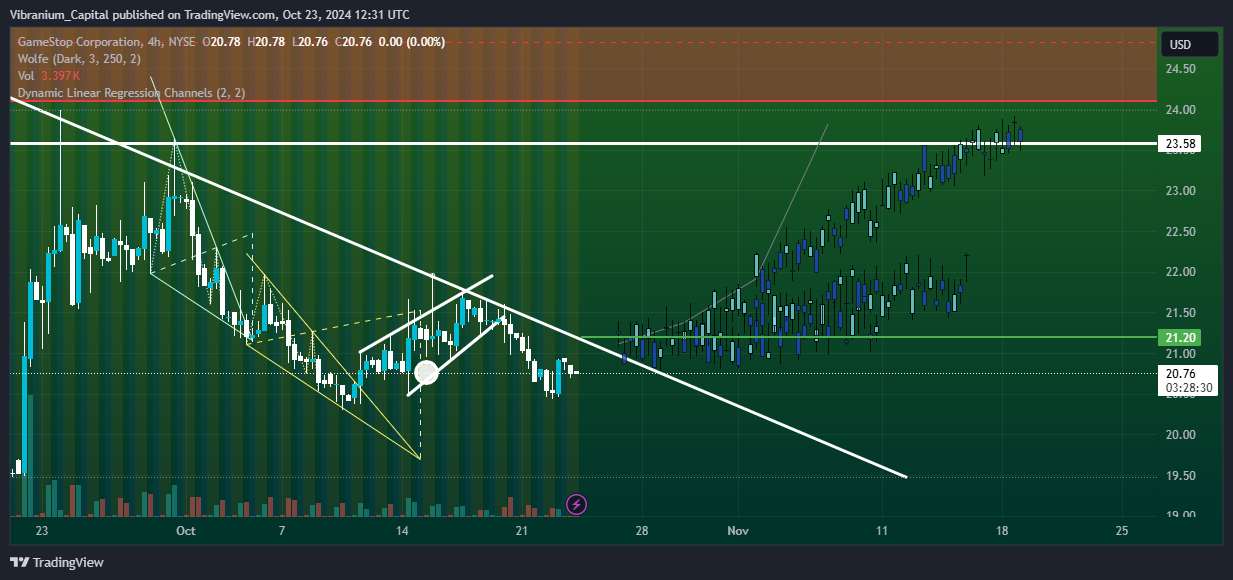Select the 23.58 price label
Screen dimensions: 1233x580
(x=1181, y=144)
